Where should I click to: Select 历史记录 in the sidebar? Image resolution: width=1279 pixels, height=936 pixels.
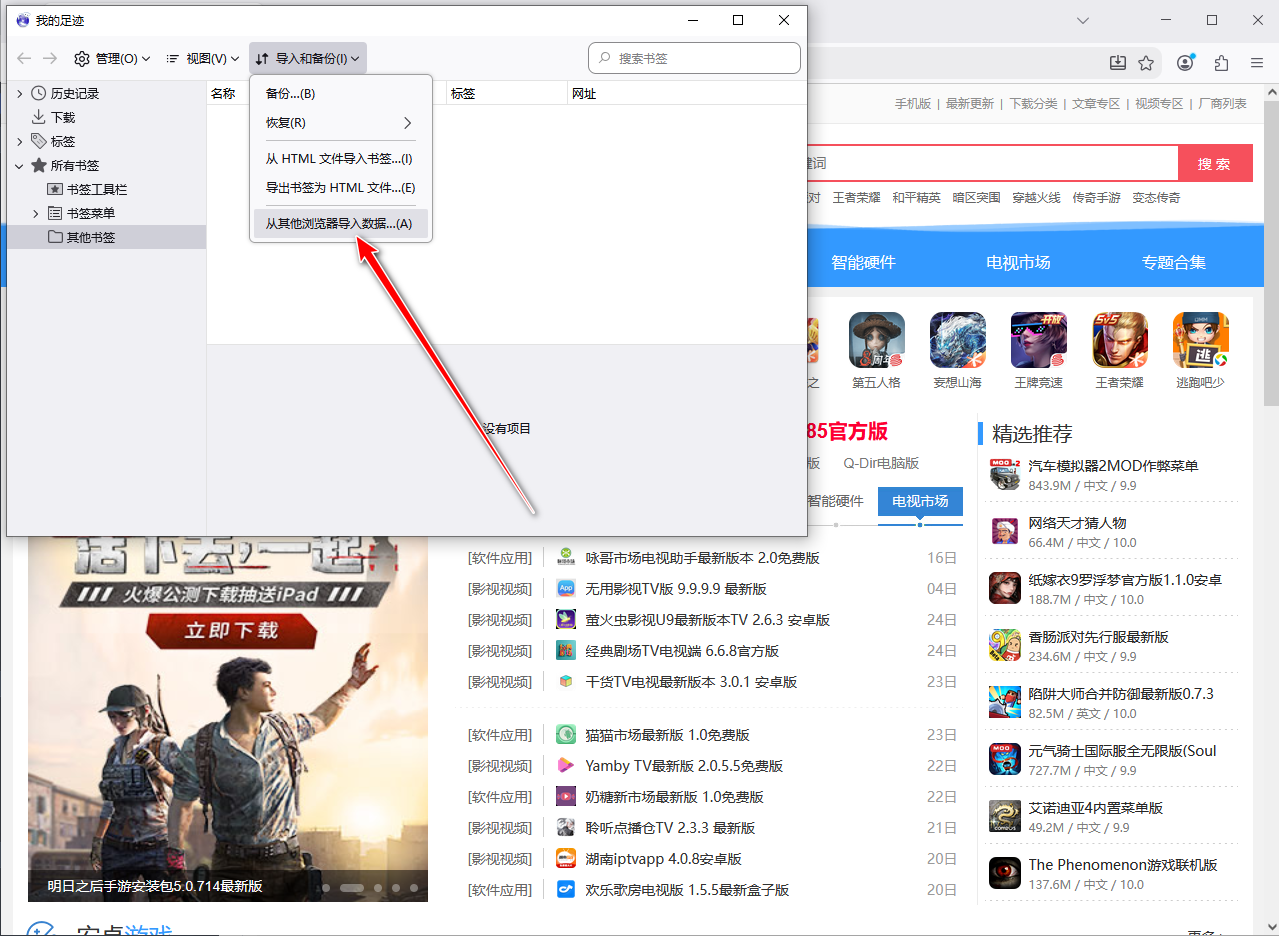[x=75, y=93]
